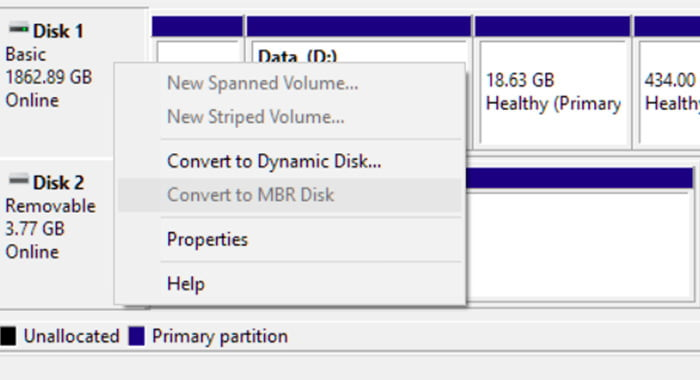The width and height of the screenshot is (700, 380).
Task: Click the Disk 2 removable drive icon
Action: (x=18, y=180)
